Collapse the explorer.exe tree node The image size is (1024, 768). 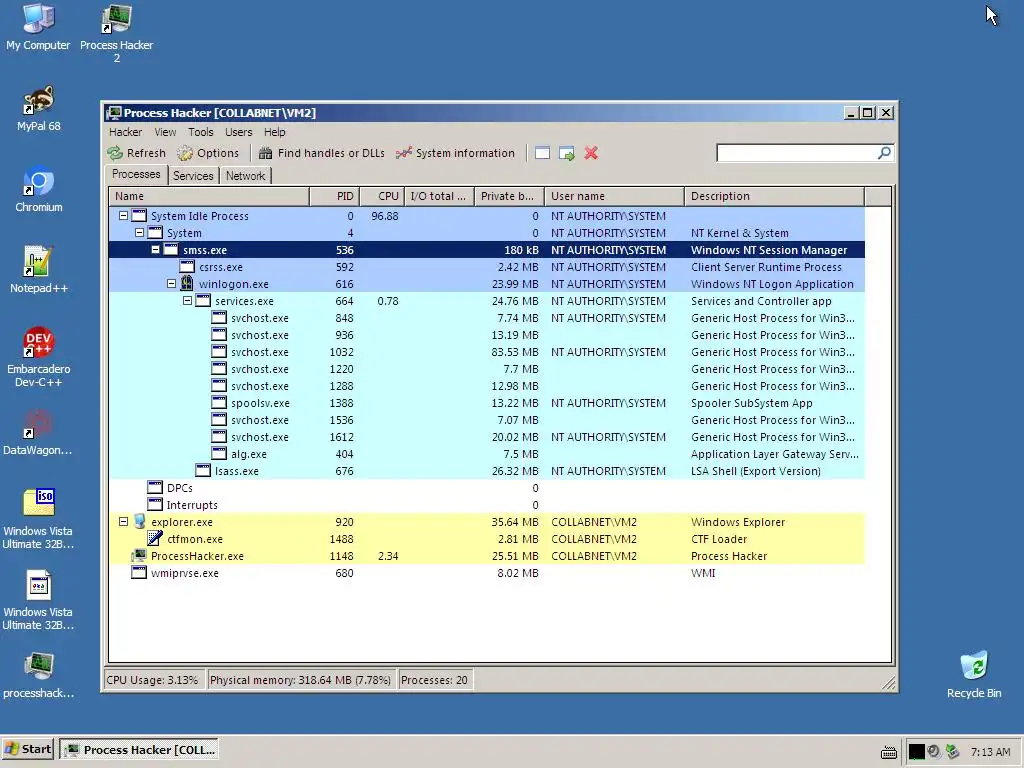coord(123,522)
